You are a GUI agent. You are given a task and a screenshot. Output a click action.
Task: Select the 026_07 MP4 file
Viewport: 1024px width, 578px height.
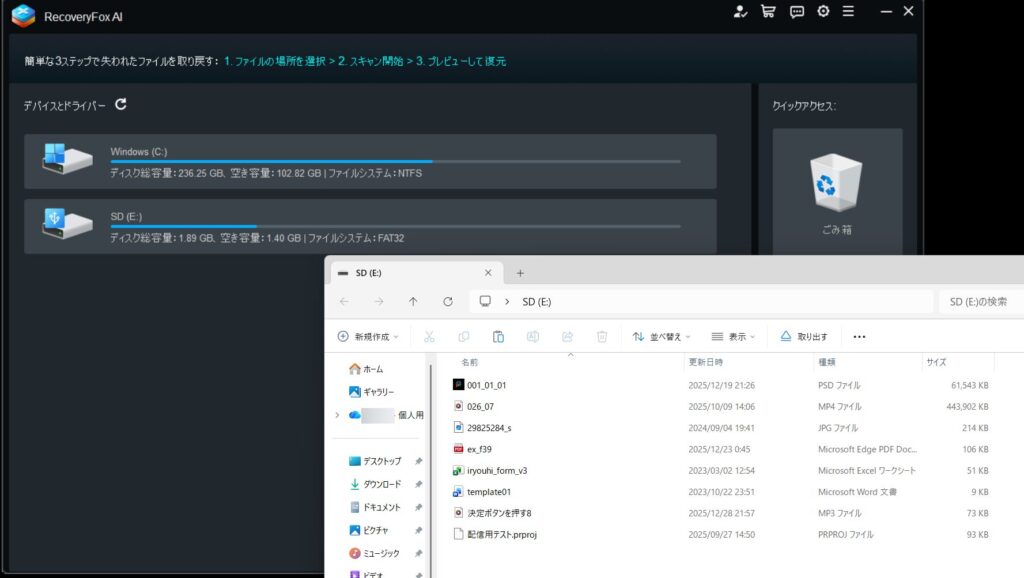point(480,407)
